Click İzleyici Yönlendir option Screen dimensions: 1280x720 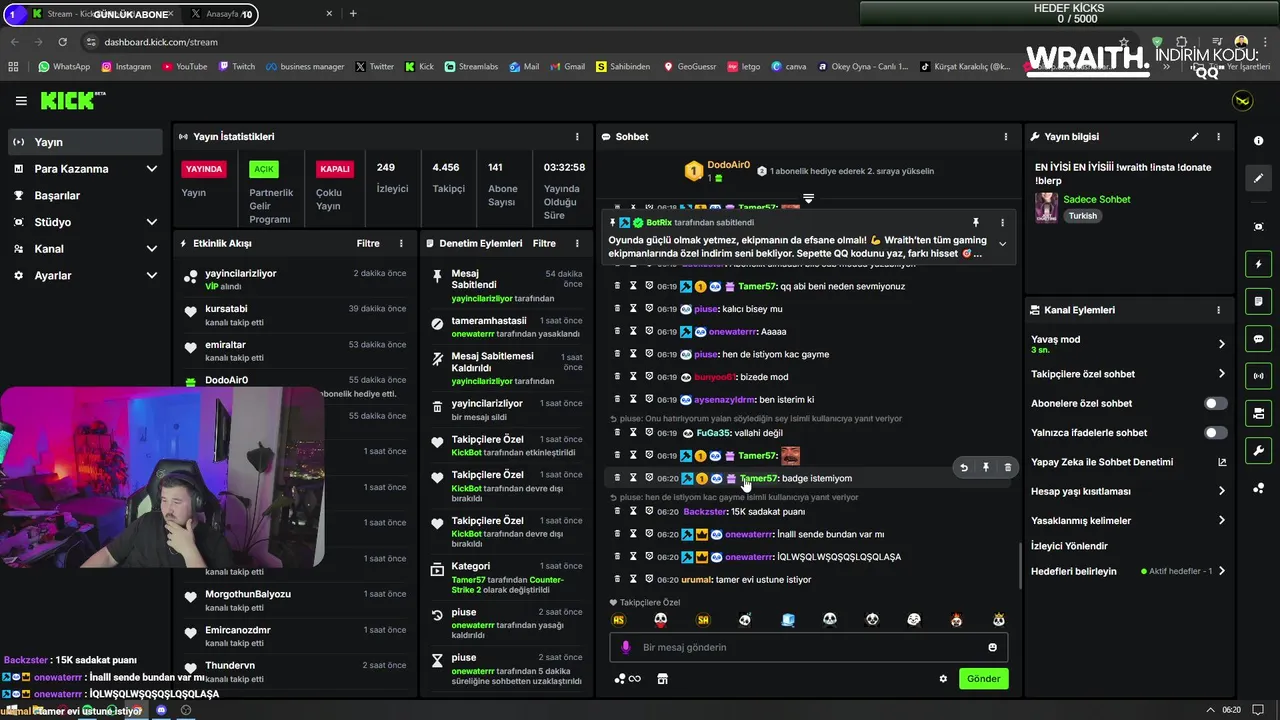click(1069, 546)
